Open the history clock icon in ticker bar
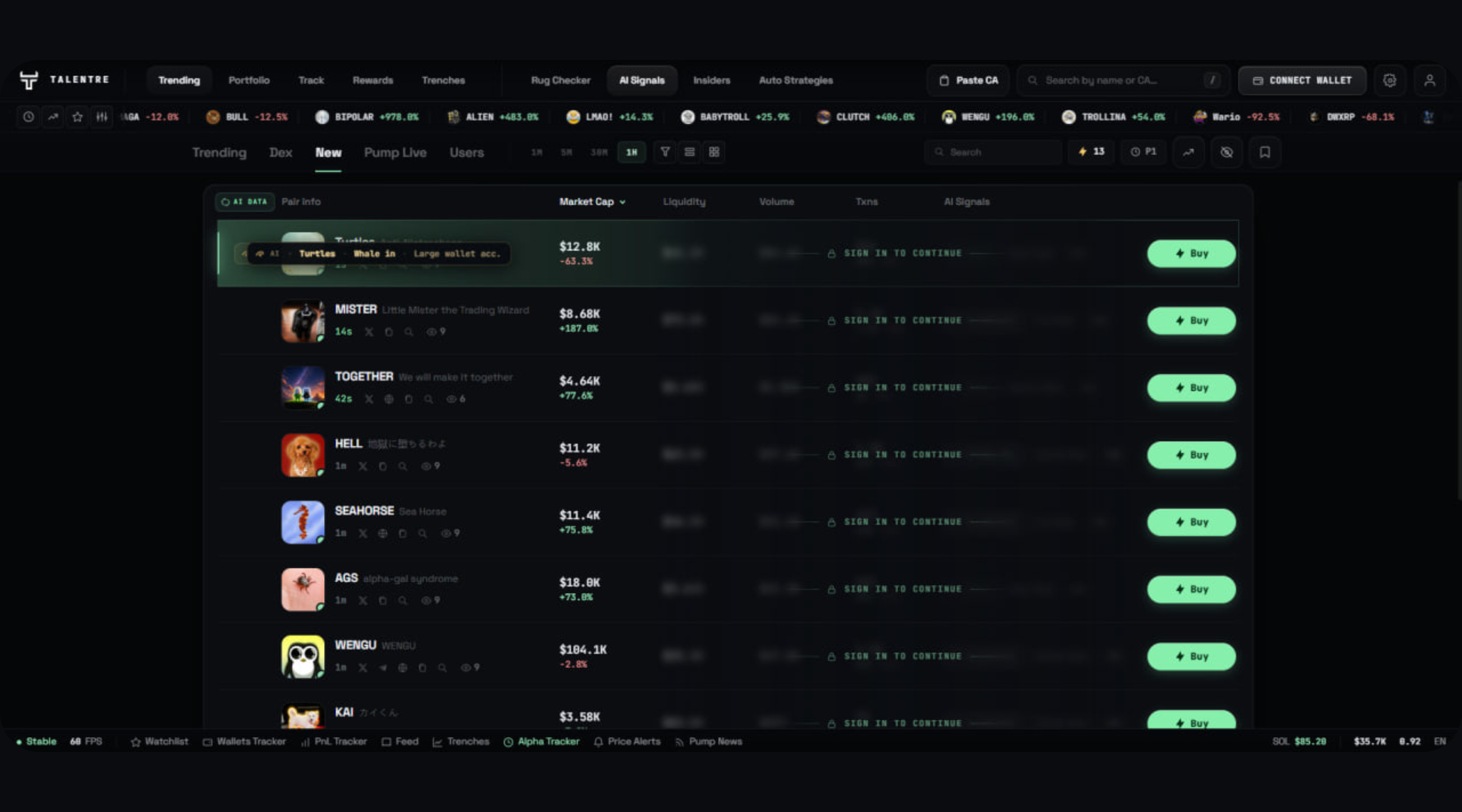This screenshot has height=812, width=1462. (x=29, y=116)
